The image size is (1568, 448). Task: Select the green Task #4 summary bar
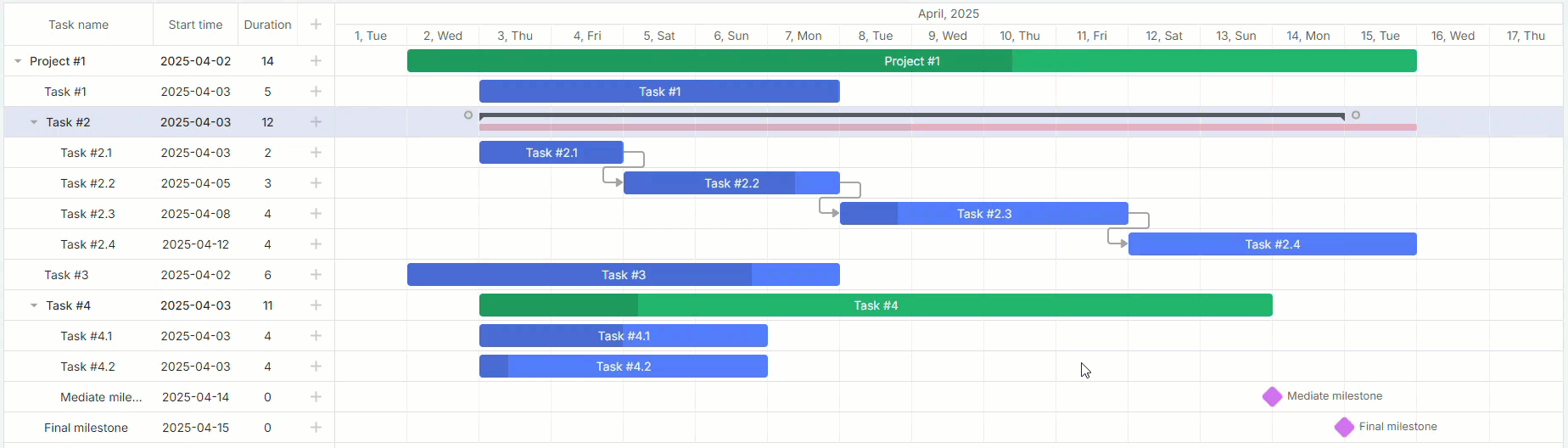point(876,305)
